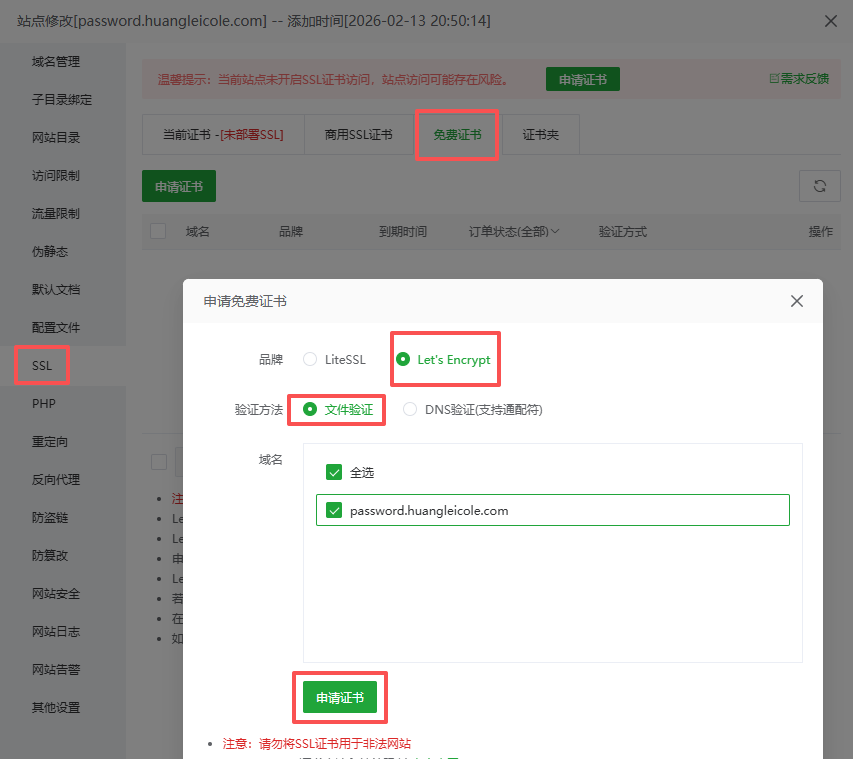Uncheck the password.huangleicole.com domain checkbox
This screenshot has width=853, height=759.
pyautogui.click(x=334, y=510)
